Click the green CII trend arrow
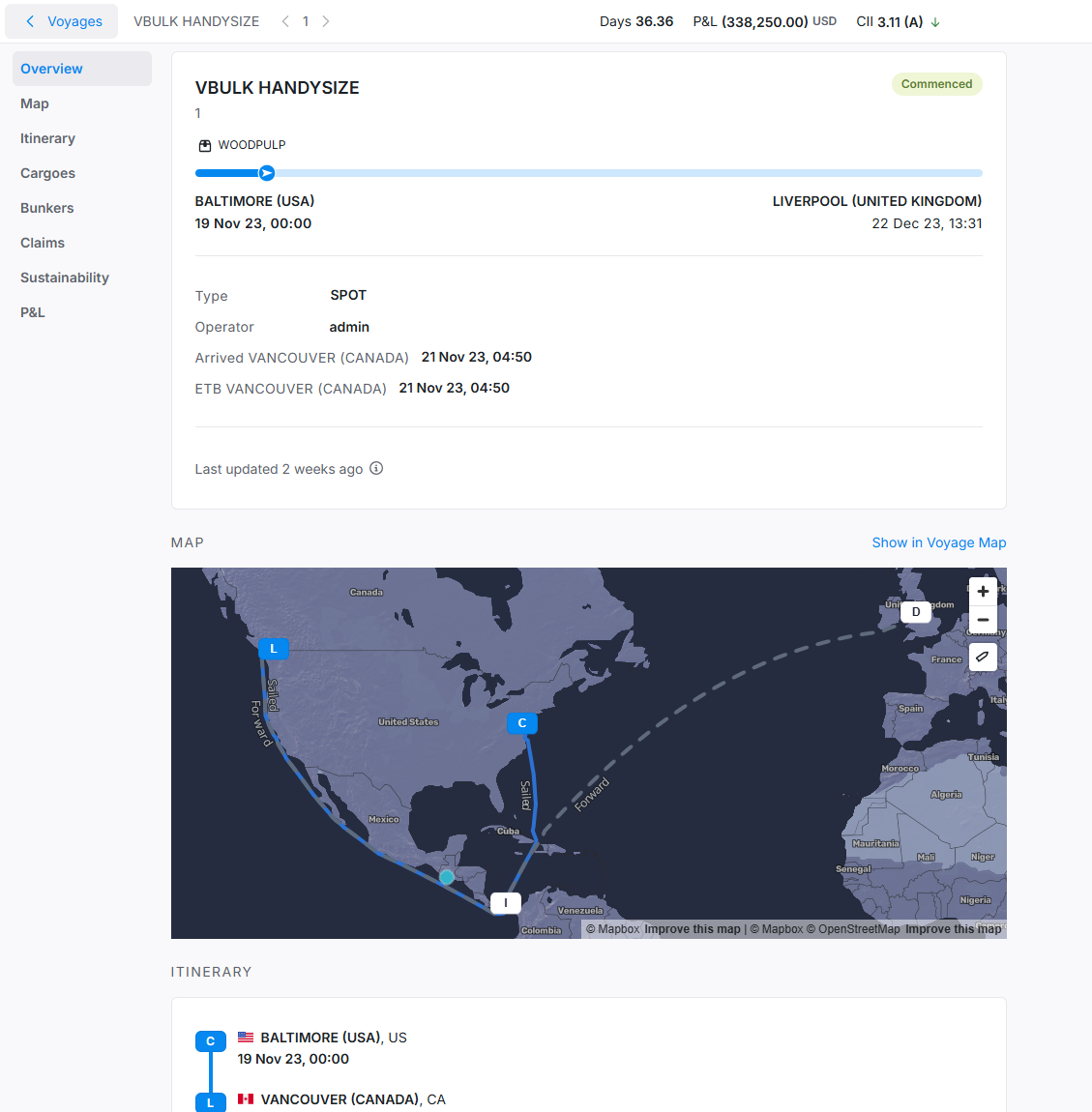1092x1112 pixels. coord(934,21)
